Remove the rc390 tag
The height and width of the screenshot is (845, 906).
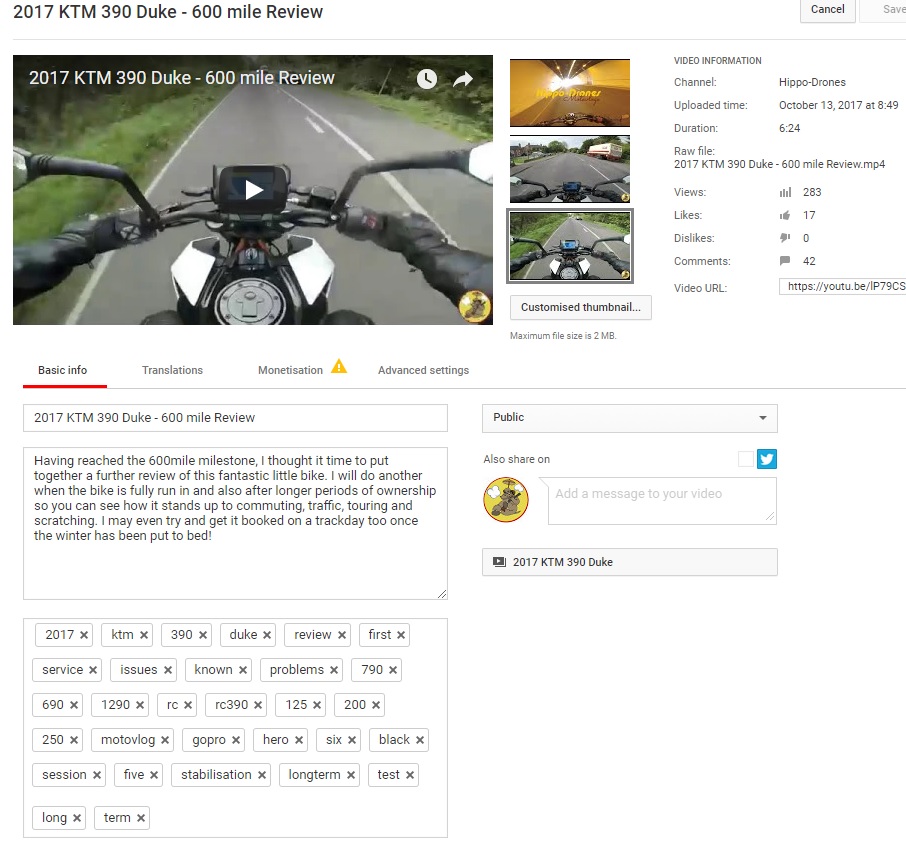point(258,705)
